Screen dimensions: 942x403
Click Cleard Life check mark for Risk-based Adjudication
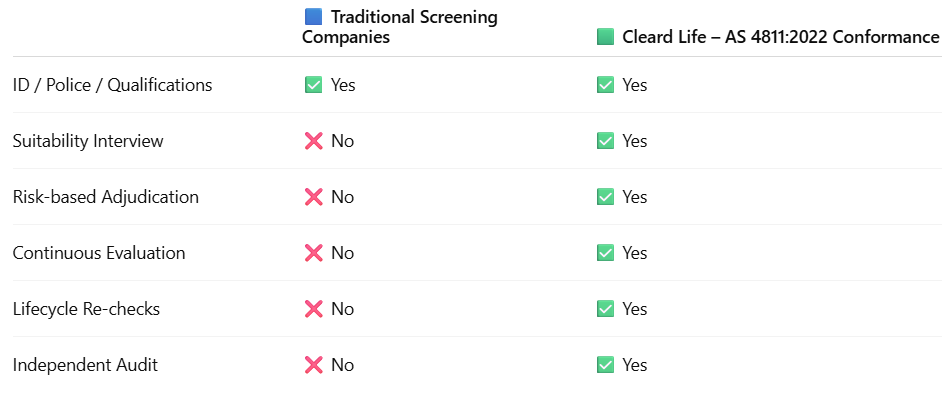605,197
